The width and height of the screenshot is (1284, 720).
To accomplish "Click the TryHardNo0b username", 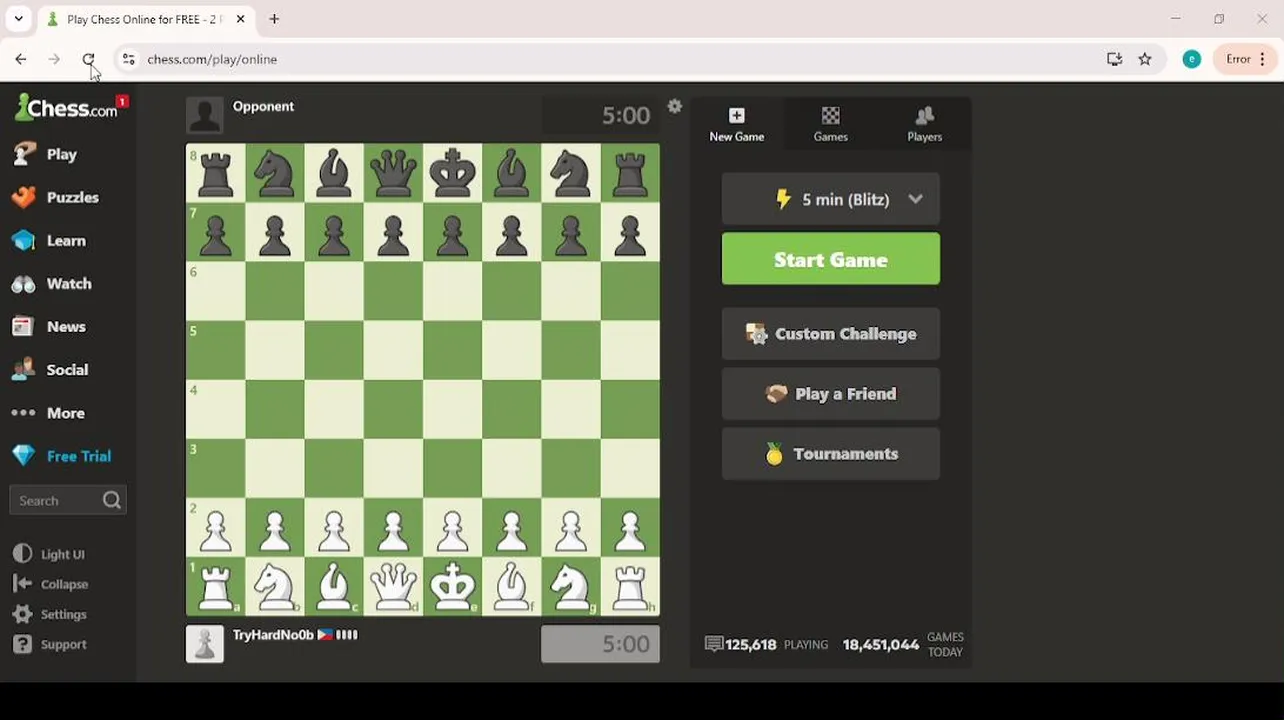I will coord(273,635).
